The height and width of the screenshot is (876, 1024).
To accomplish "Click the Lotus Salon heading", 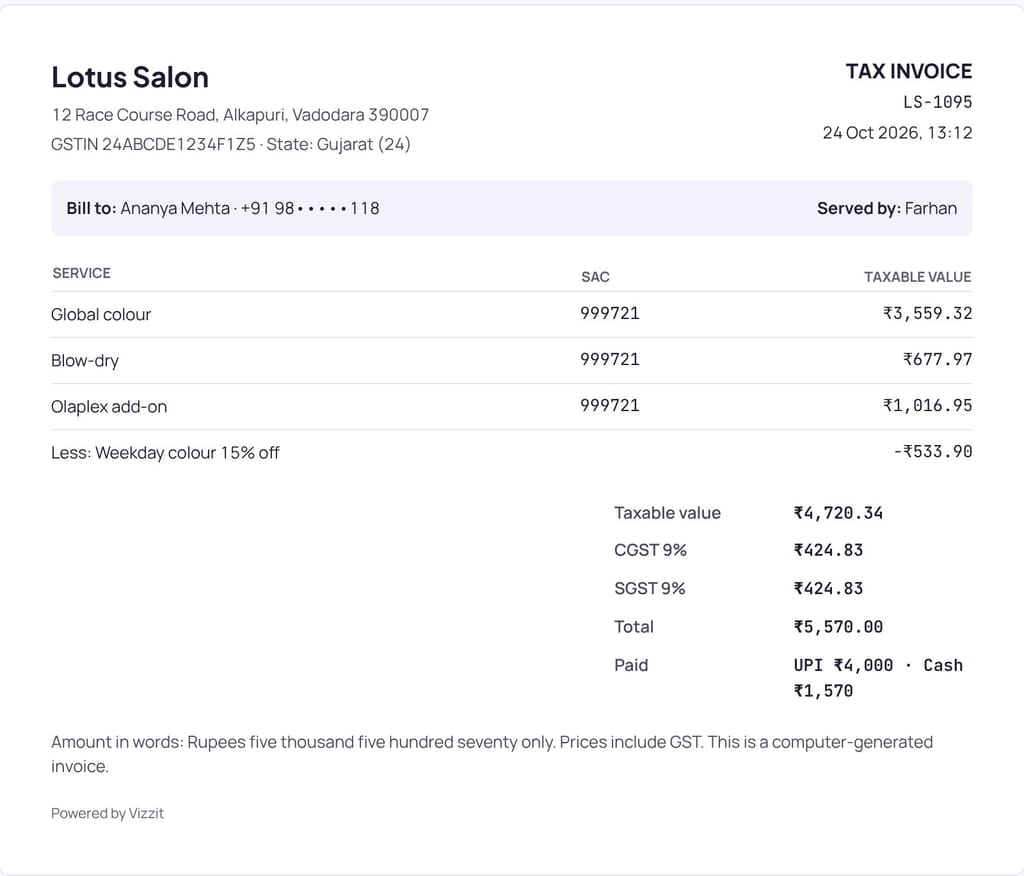I will click(130, 77).
